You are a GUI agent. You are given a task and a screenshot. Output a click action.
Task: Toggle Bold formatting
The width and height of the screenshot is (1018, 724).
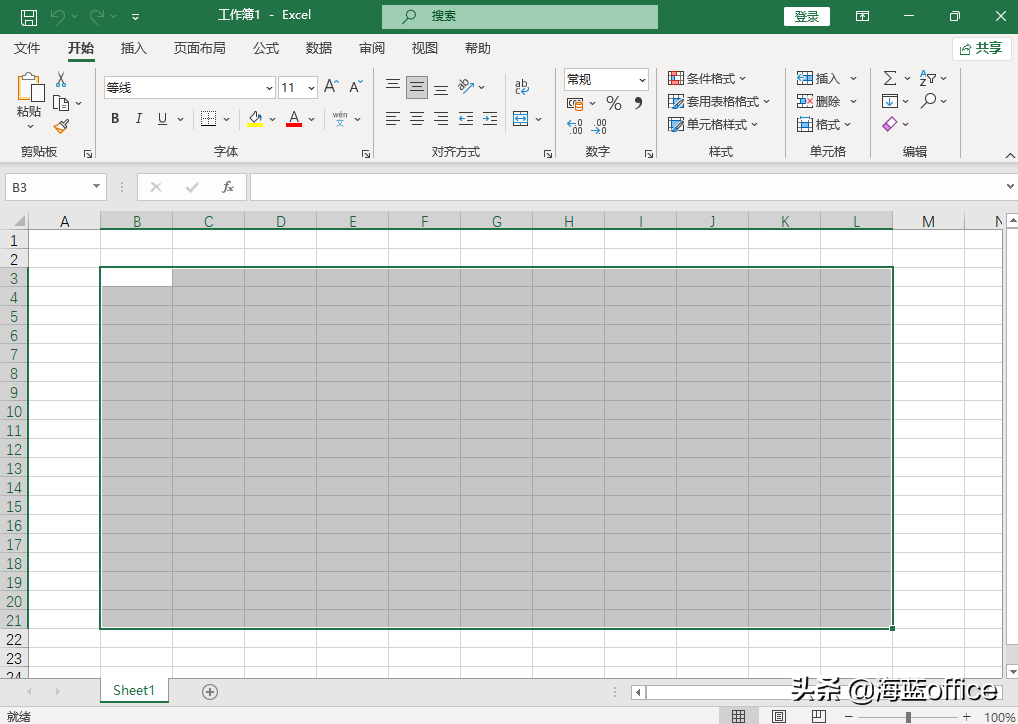(115, 119)
